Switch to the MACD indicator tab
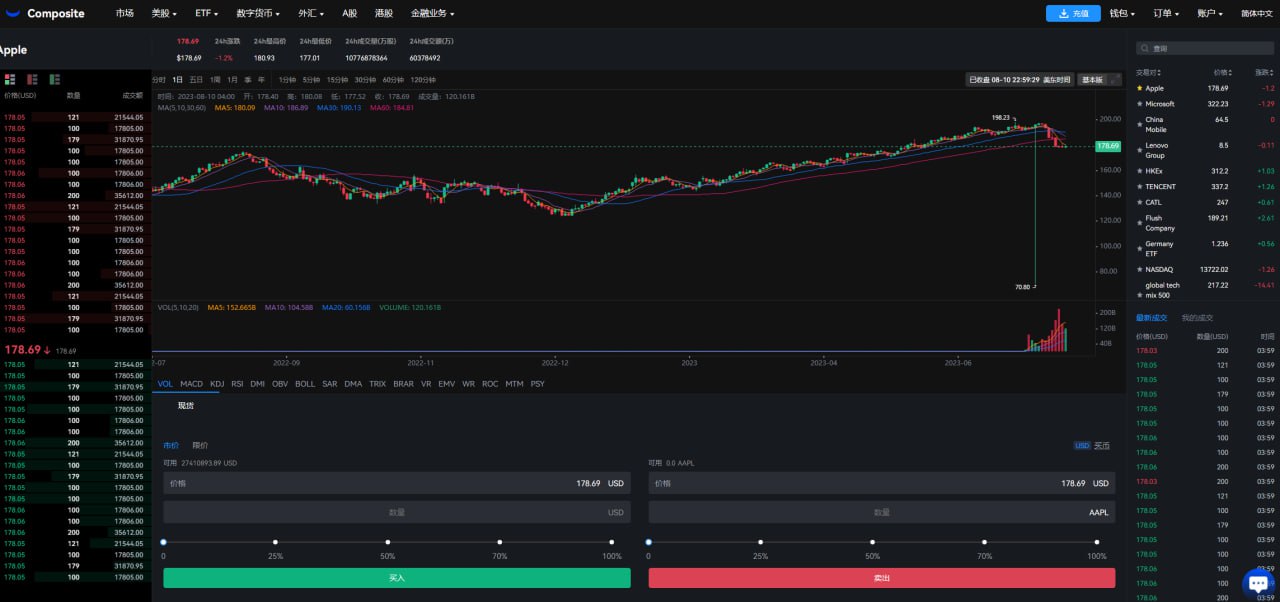 click(x=191, y=384)
